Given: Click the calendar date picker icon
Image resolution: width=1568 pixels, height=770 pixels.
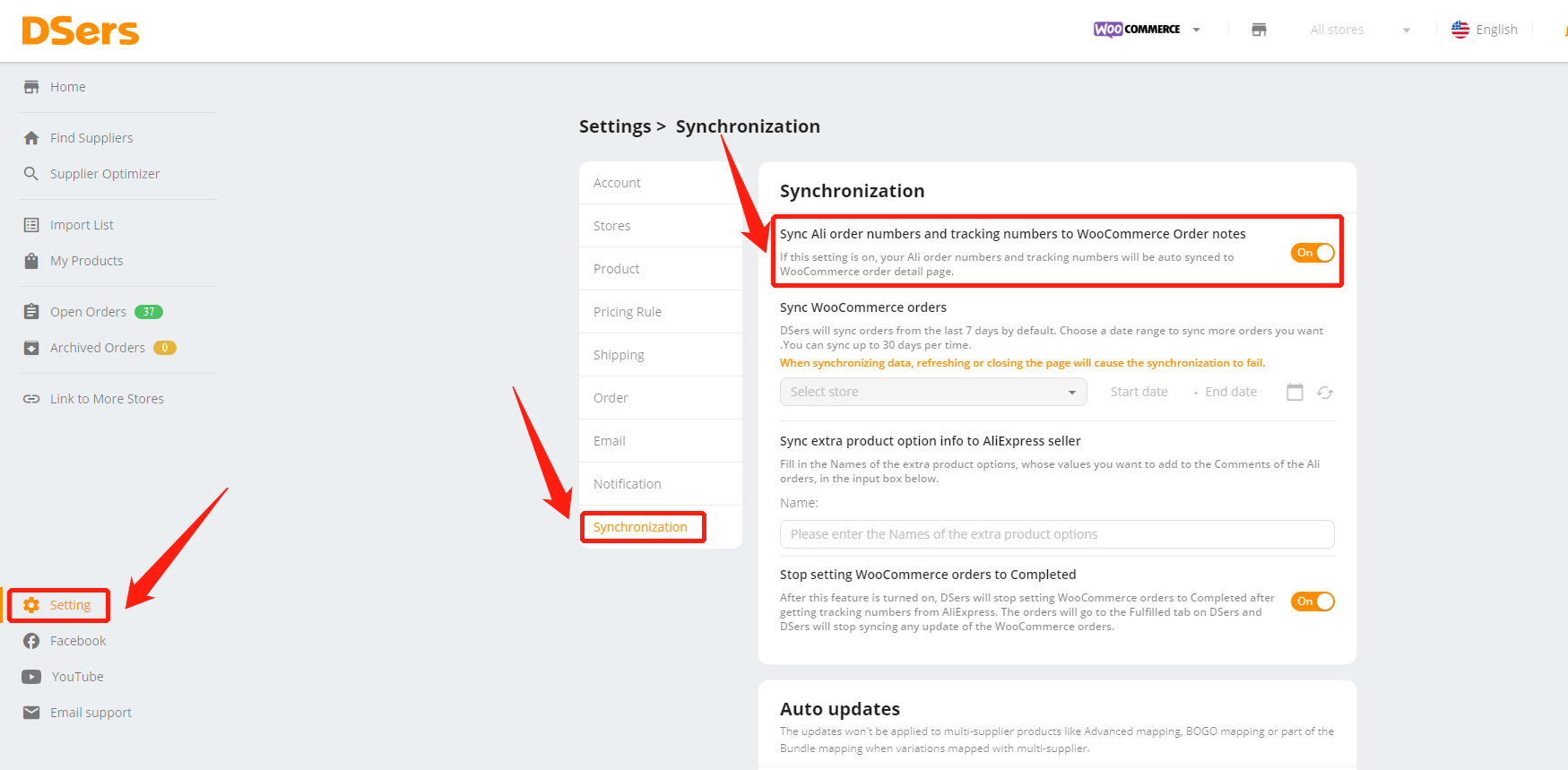Looking at the screenshot, I should [1295, 392].
